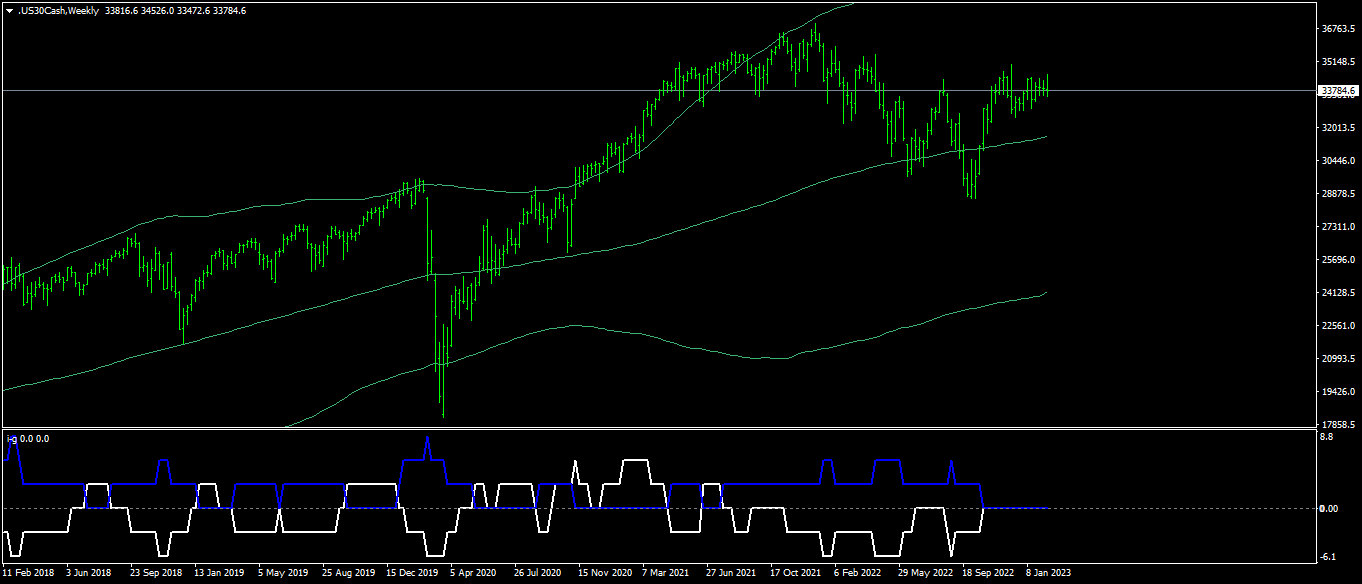Click the 30446.0 price axis label
The height and width of the screenshot is (584, 1362).
1337,161
